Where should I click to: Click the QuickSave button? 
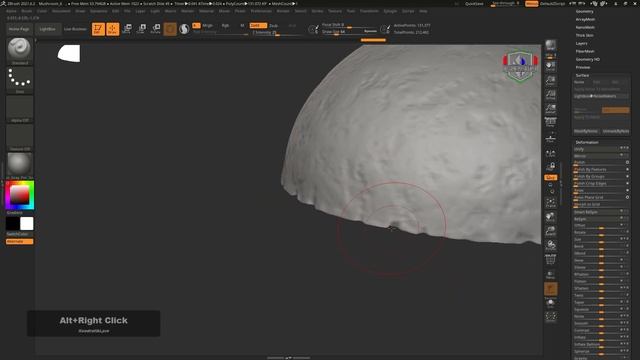point(474,4)
